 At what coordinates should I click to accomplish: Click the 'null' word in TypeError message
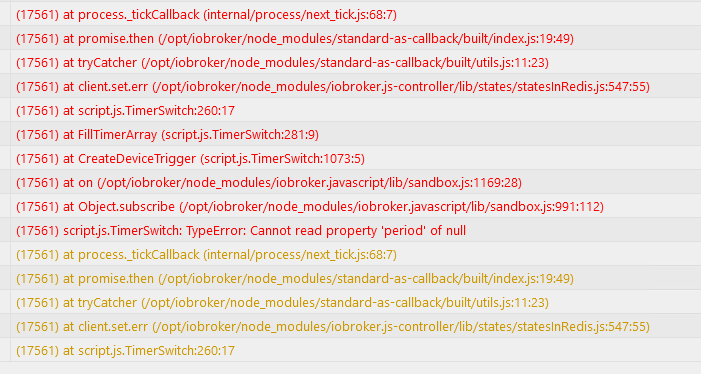point(456,231)
